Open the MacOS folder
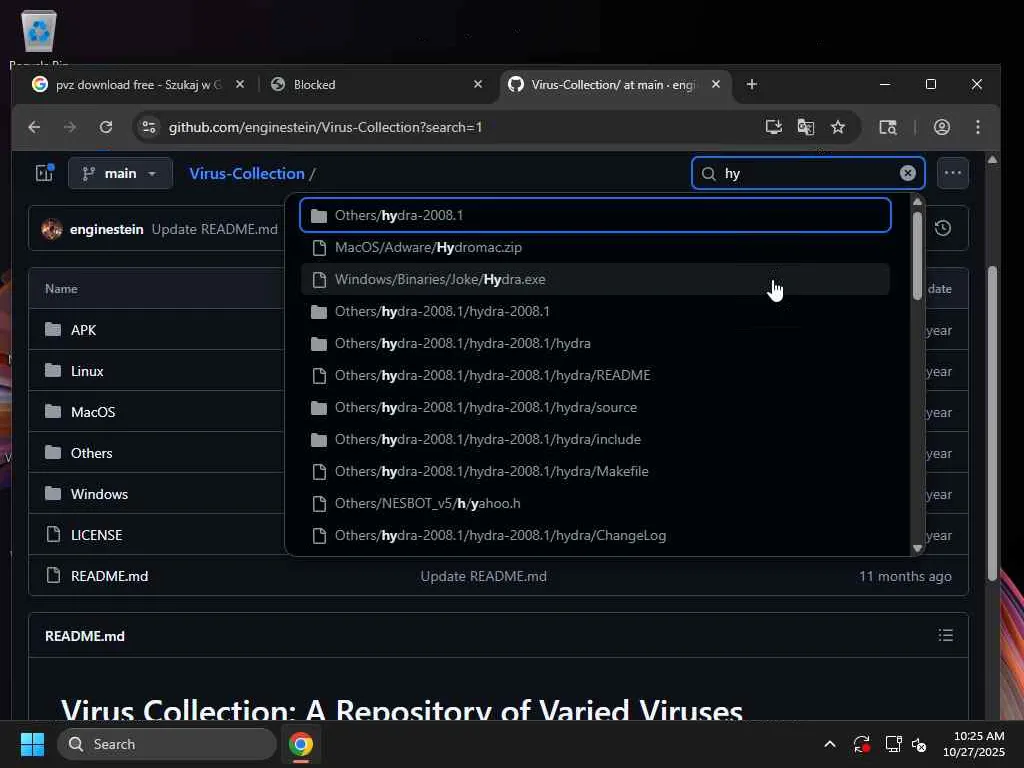The image size is (1024, 768). tap(93, 412)
